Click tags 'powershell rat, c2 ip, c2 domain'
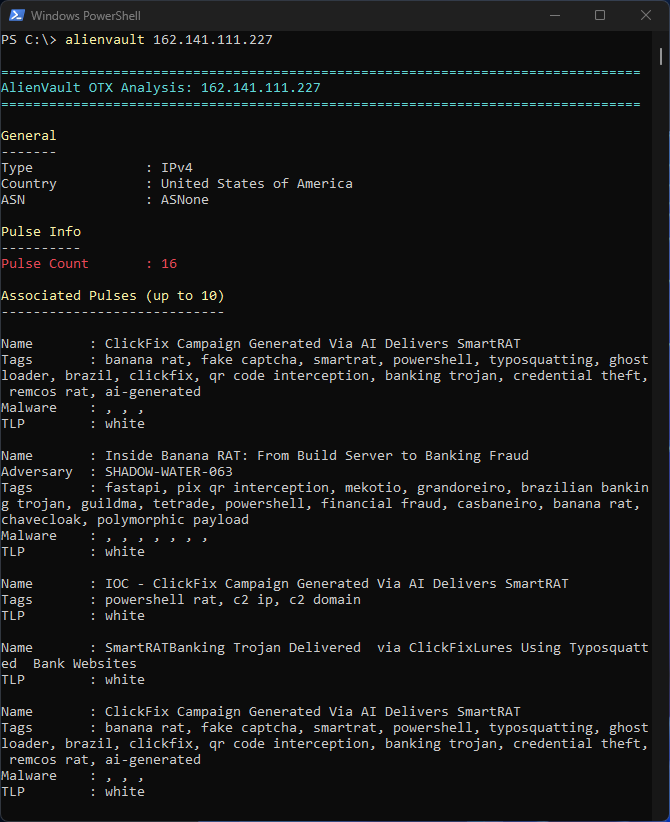The height and width of the screenshot is (822, 670). (233, 600)
